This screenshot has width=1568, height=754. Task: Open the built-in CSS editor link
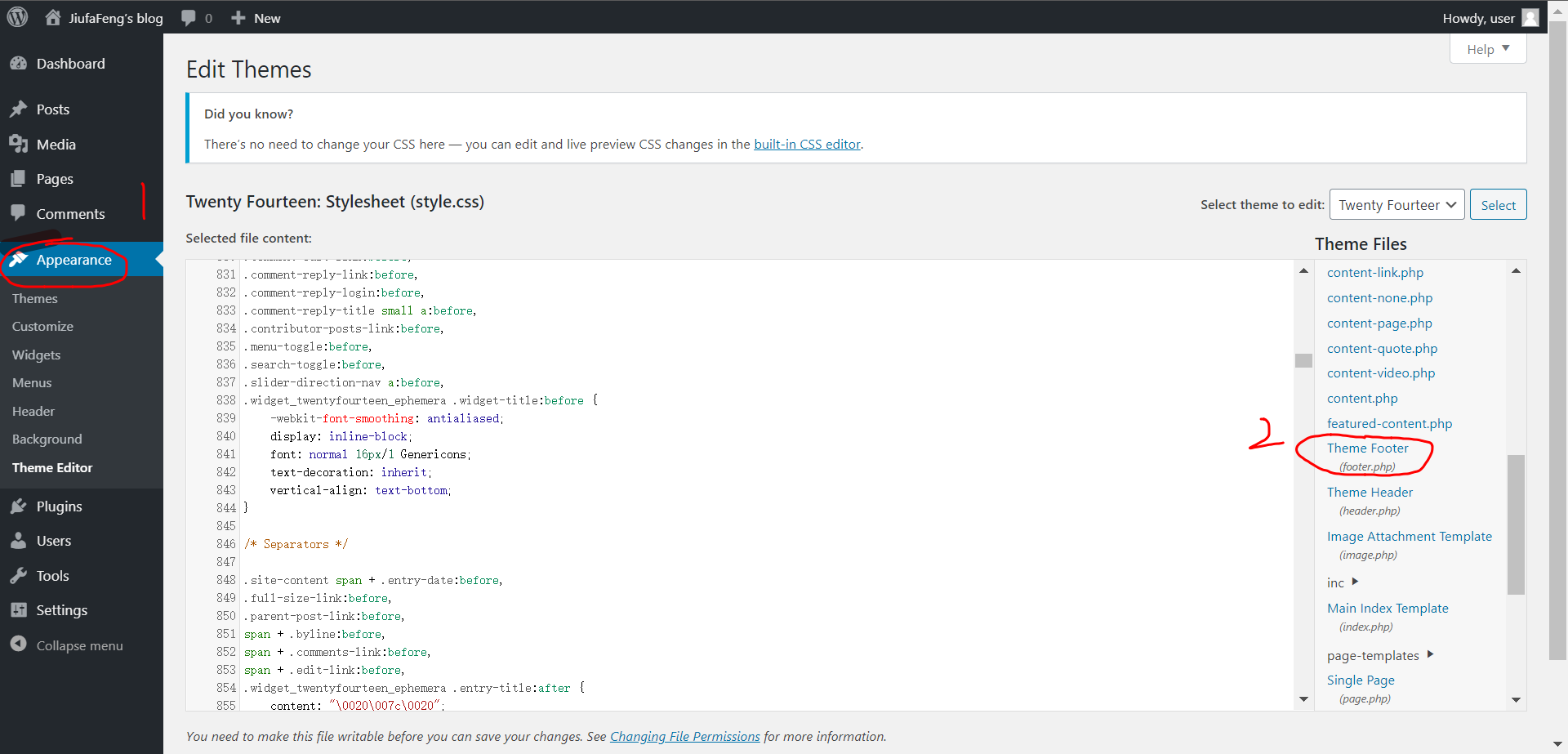[x=807, y=145]
